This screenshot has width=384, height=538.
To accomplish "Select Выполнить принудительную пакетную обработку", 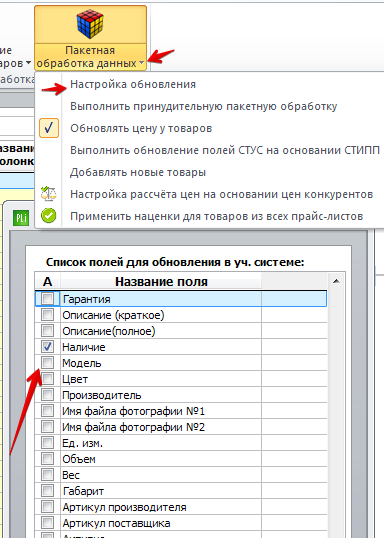I will tap(203, 106).
